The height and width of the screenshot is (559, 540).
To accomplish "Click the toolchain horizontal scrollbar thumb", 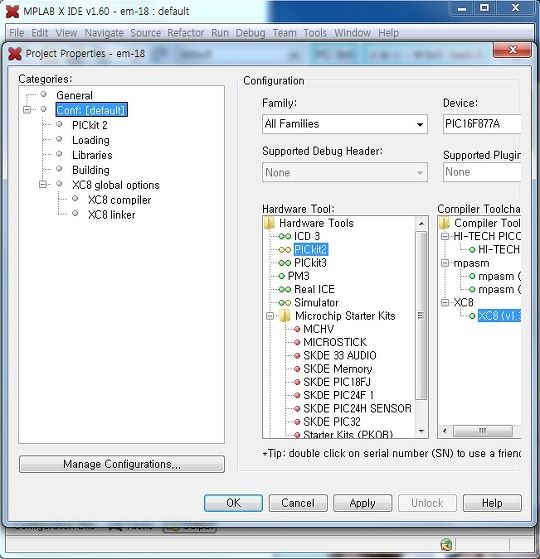I will (483, 431).
